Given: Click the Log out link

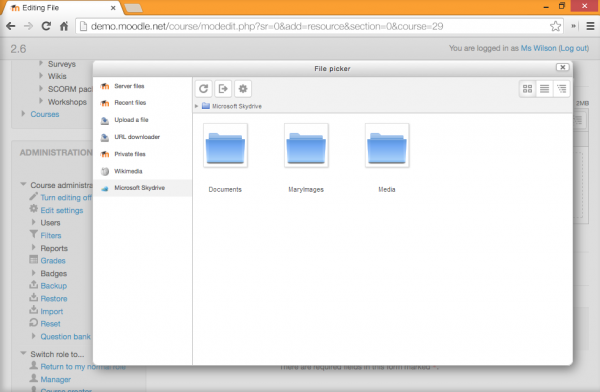Looking at the screenshot, I should tap(574, 48).
